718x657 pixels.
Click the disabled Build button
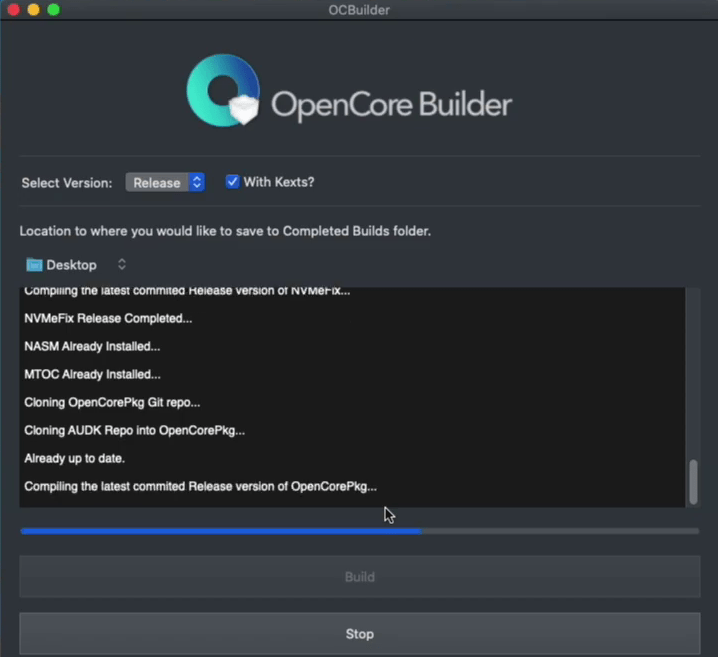359,576
